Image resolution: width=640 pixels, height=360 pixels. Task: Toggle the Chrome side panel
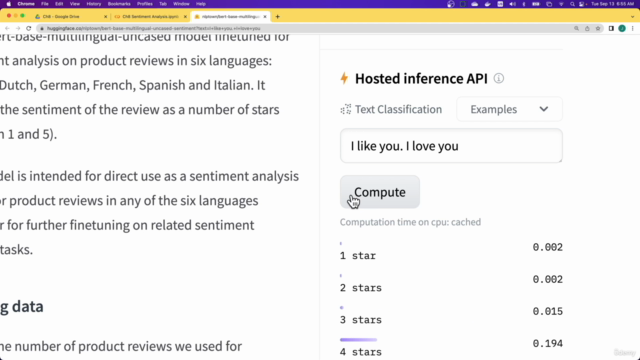point(611,28)
